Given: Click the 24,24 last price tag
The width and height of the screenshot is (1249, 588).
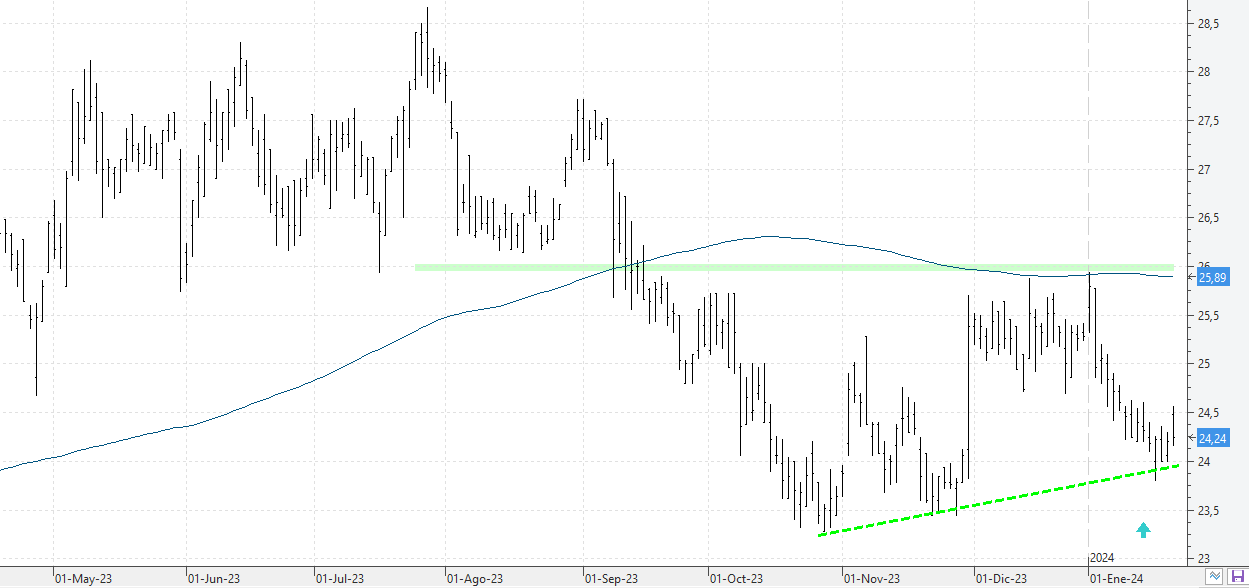Looking at the screenshot, I should point(1212,438).
